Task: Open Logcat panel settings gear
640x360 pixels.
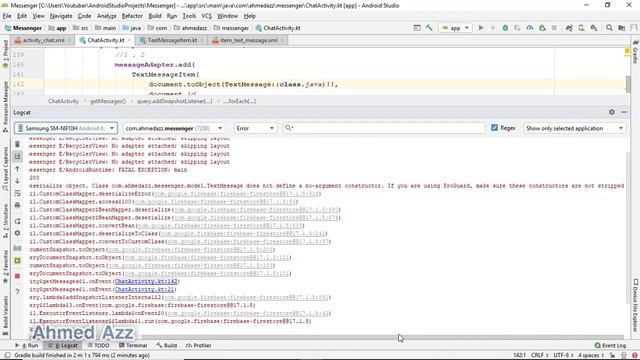Action: (x=611, y=112)
